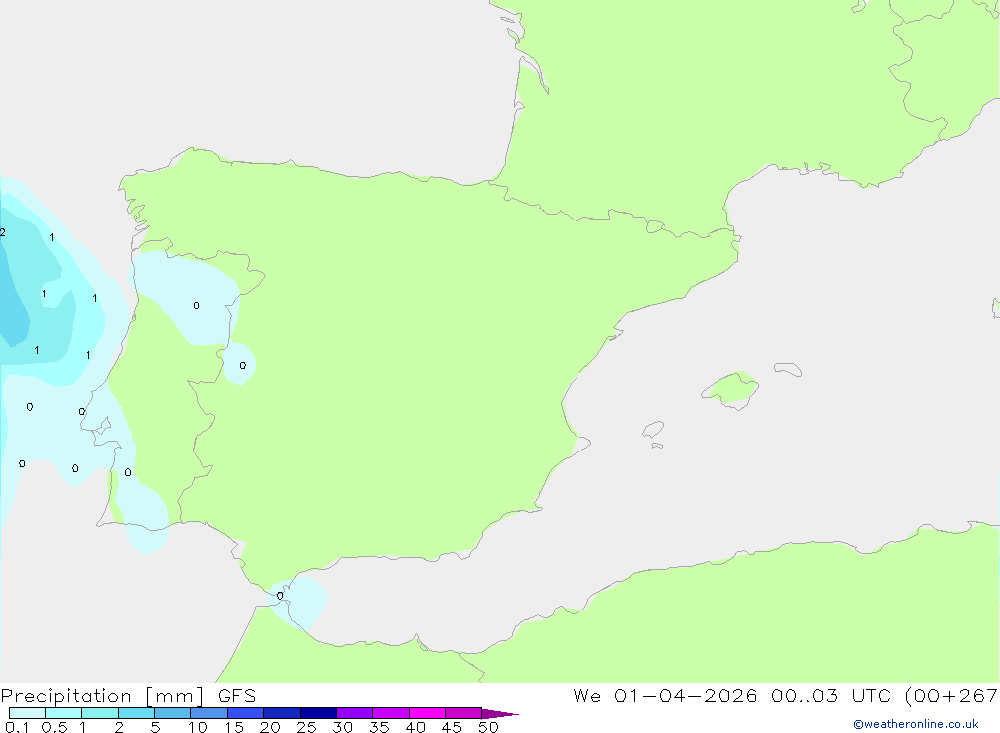Select the navy swatch between 25 and 30
Image resolution: width=1000 pixels, height=733 pixels.
(x=318, y=713)
